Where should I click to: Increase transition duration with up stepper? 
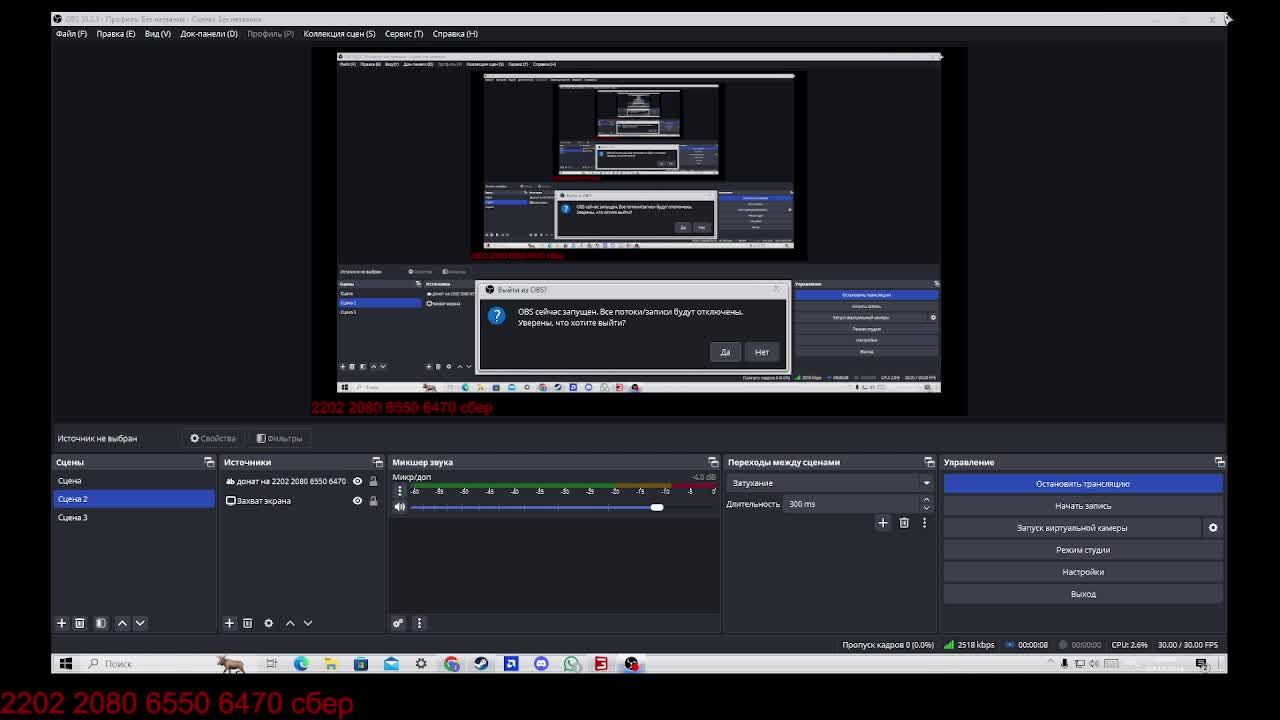click(926, 500)
